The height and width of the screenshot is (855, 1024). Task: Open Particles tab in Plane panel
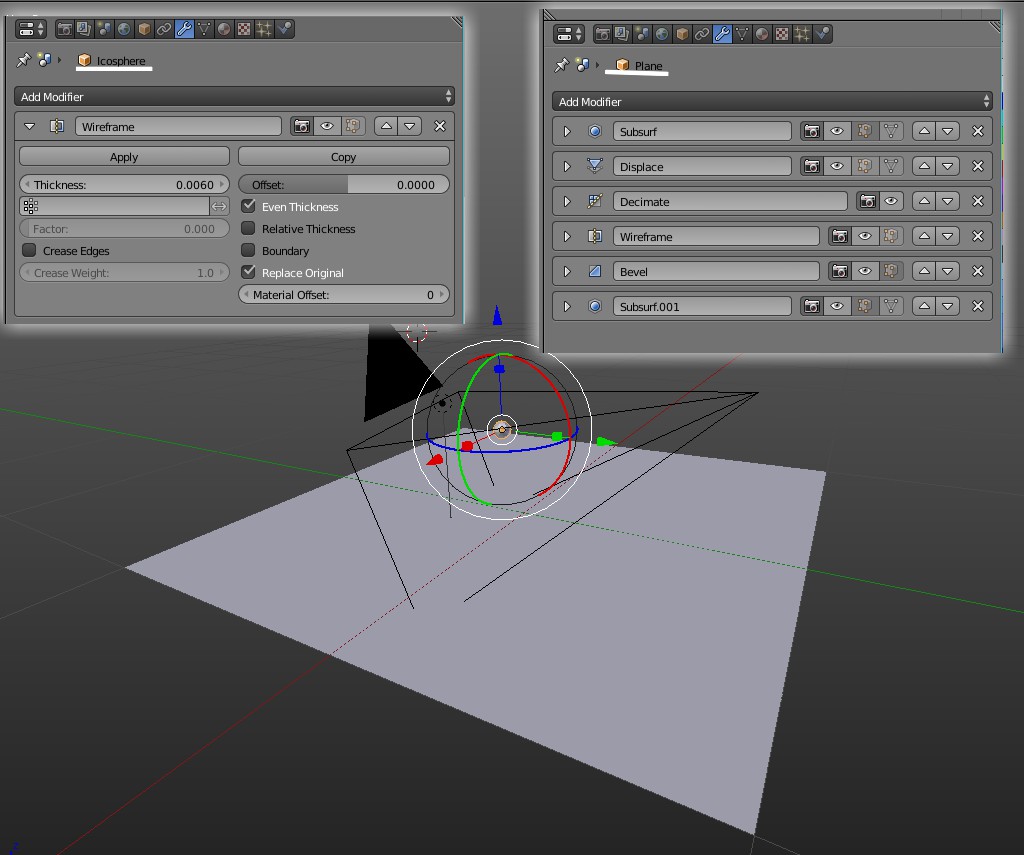[x=802, y=34]
